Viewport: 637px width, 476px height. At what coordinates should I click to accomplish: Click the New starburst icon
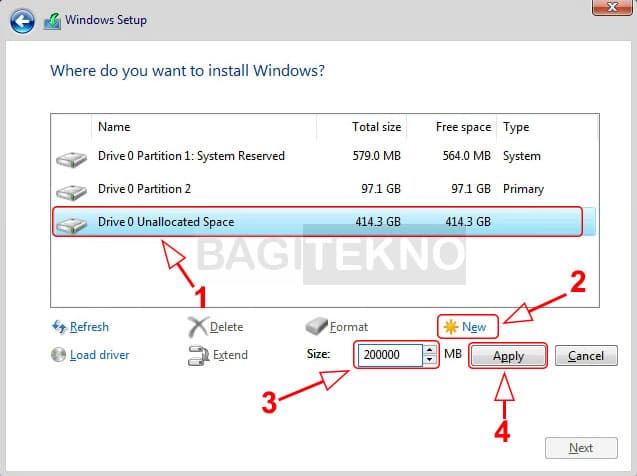coord(451,327)
